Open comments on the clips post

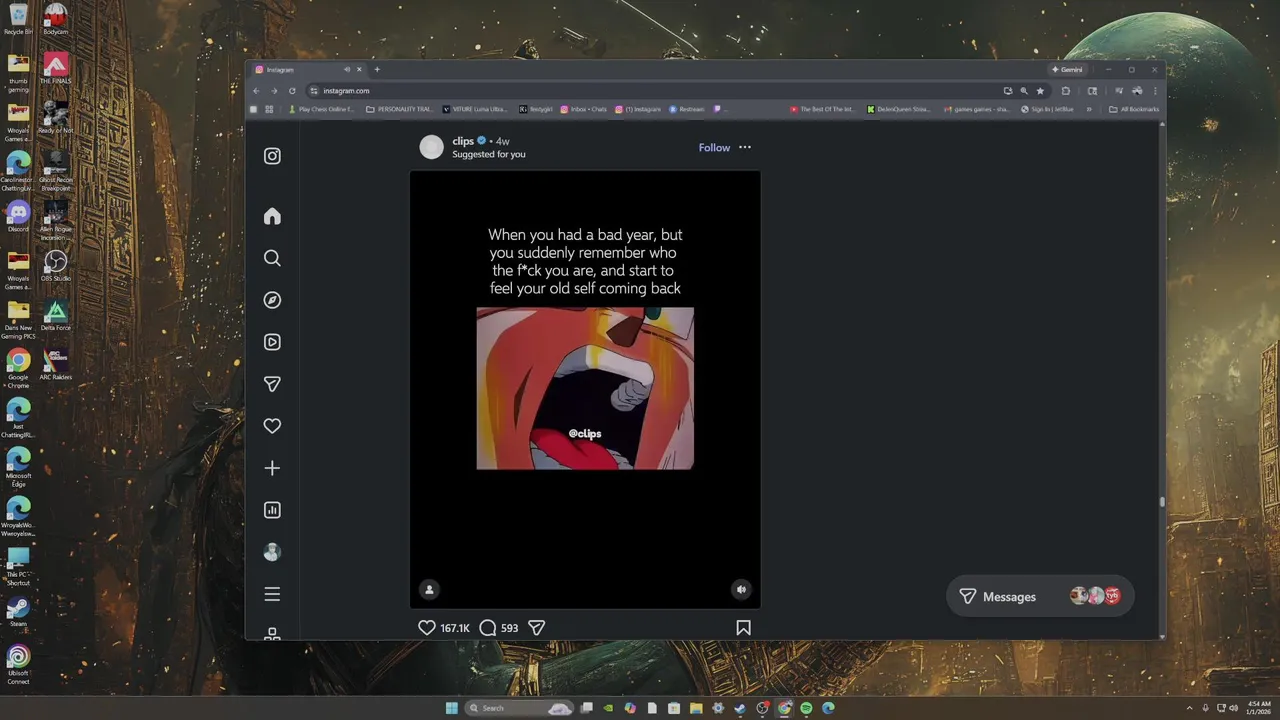coord(488,628)
